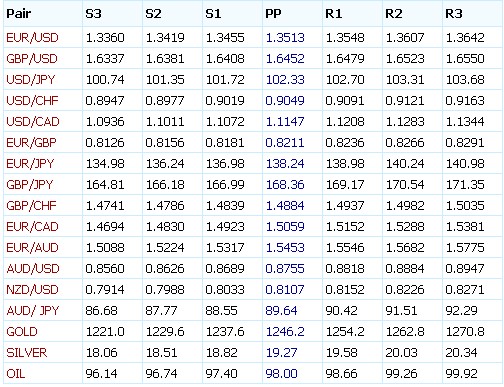504x387 pixels.
Task: Click the USD/CAD R3 value 1.1344
Action: click(465, 122)
